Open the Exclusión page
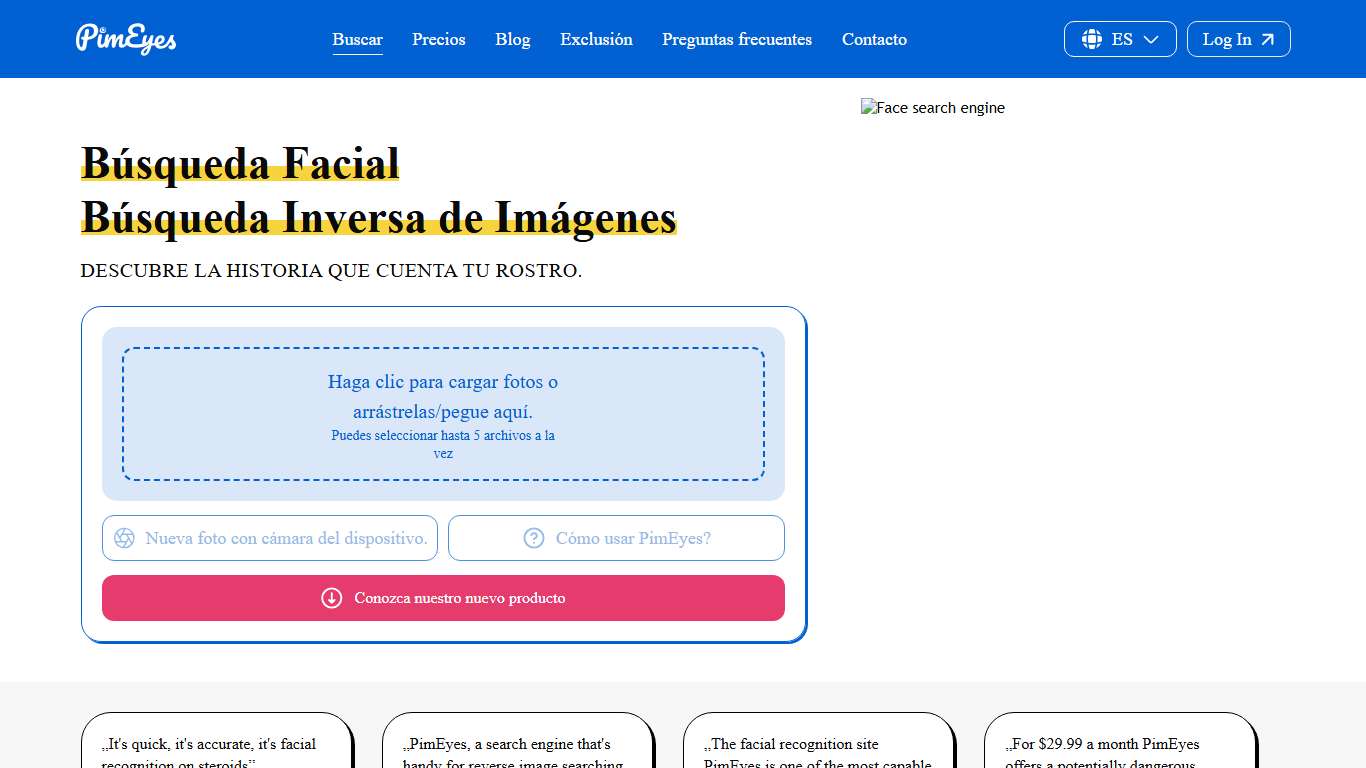Screen dimensions: 1366x768 [x=596, y=39]
